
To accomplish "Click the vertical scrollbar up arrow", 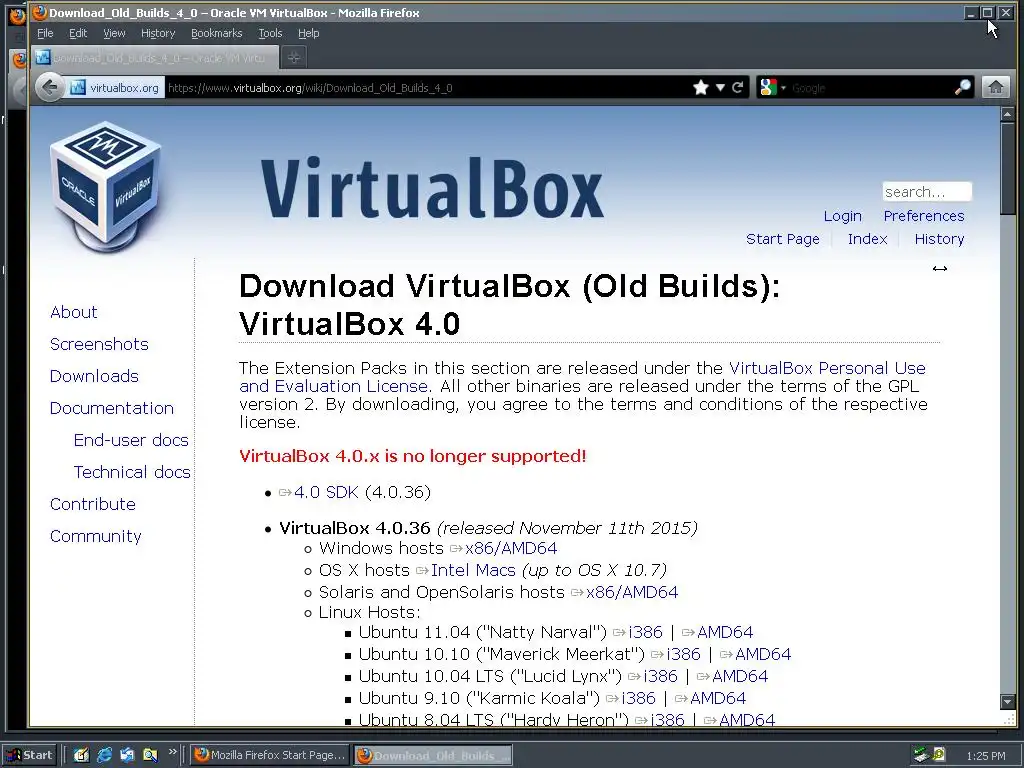I will pyautogui.click(x=1008, y=114).
